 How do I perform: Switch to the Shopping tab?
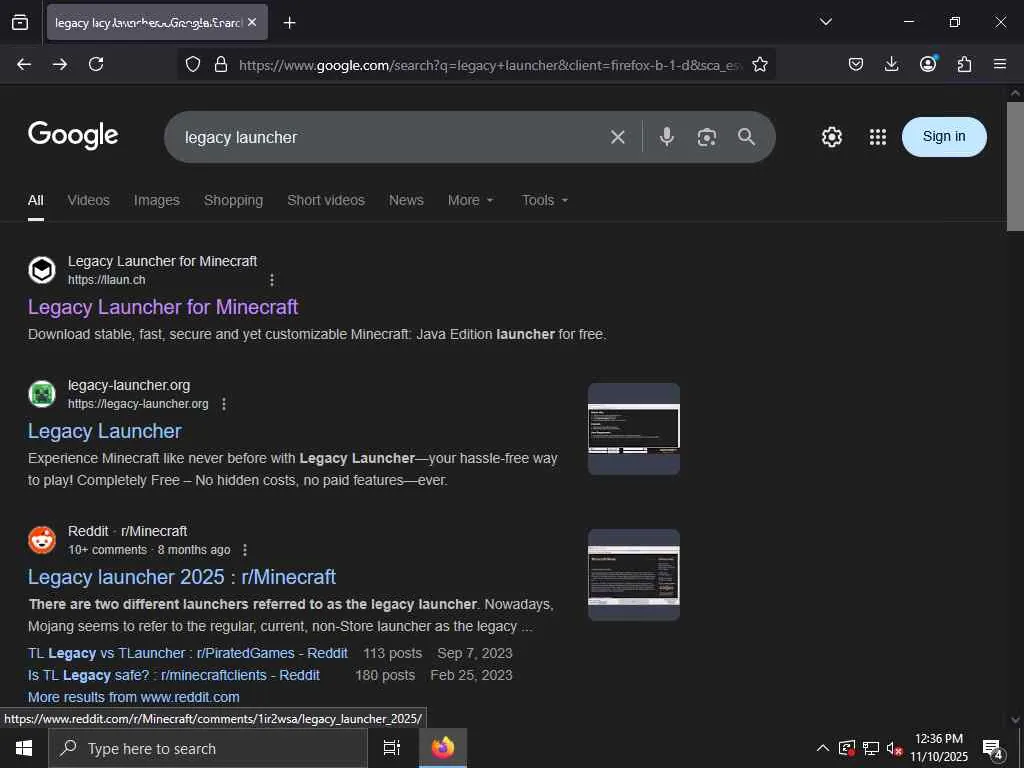tap(233, 200)
